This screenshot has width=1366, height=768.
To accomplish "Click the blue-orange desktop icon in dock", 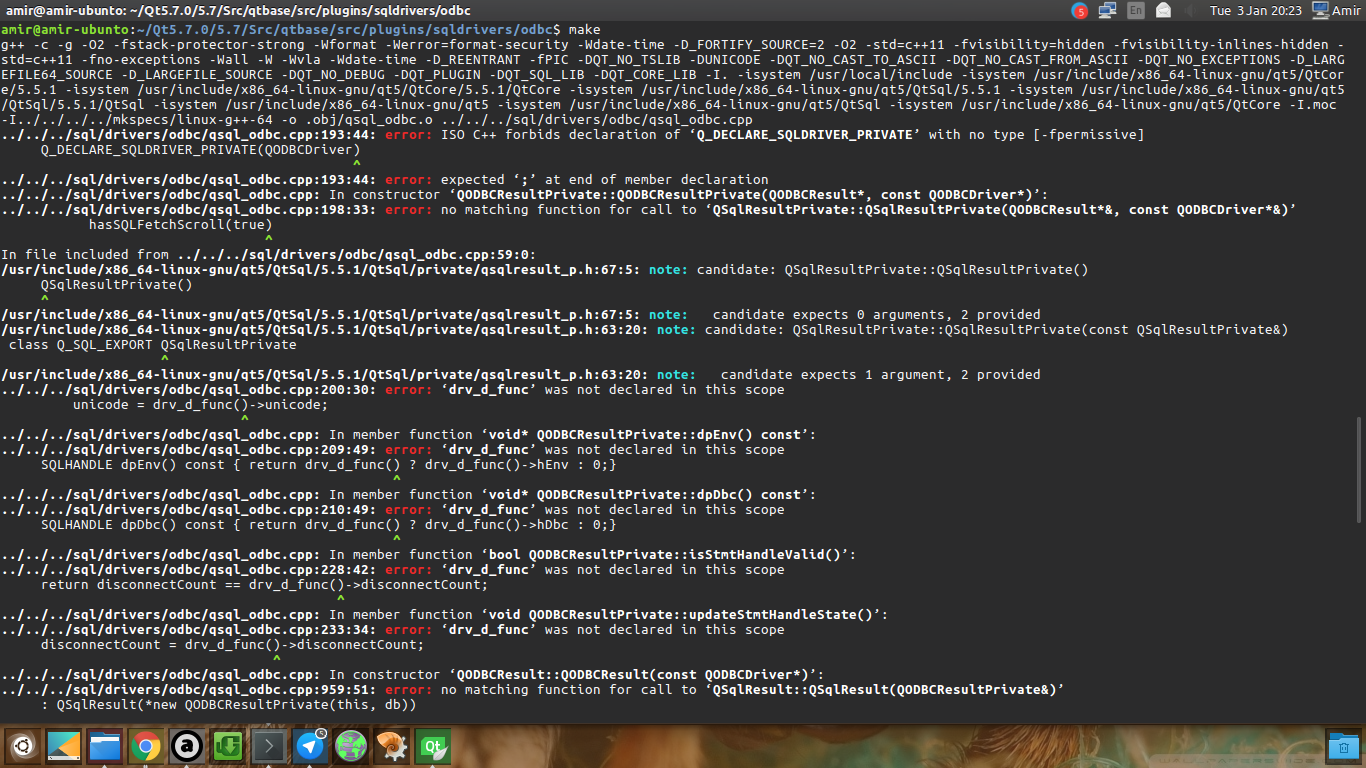I will 64,746.
